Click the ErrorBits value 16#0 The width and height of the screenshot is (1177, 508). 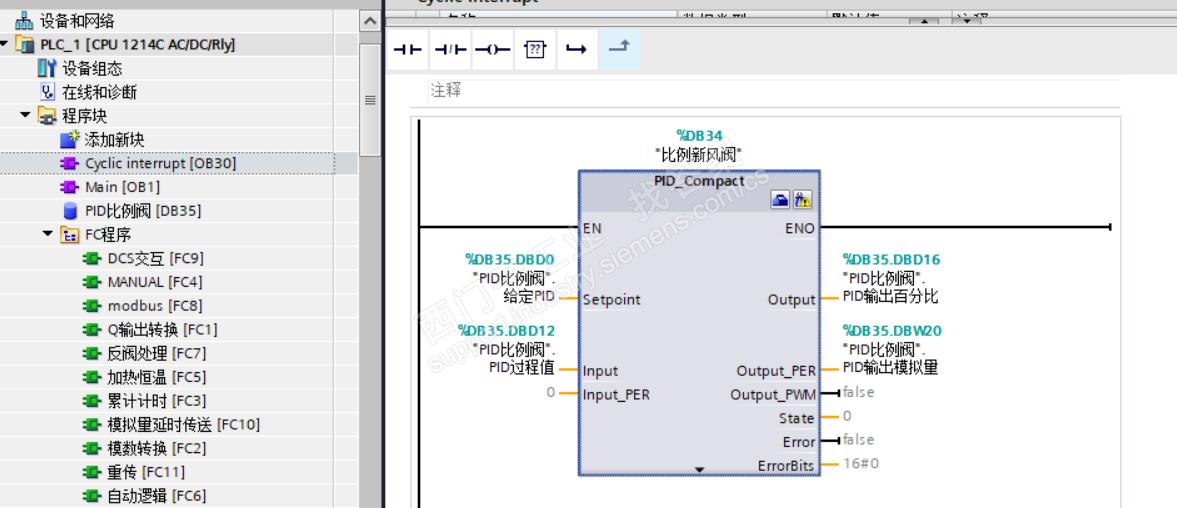pos(860,464)
